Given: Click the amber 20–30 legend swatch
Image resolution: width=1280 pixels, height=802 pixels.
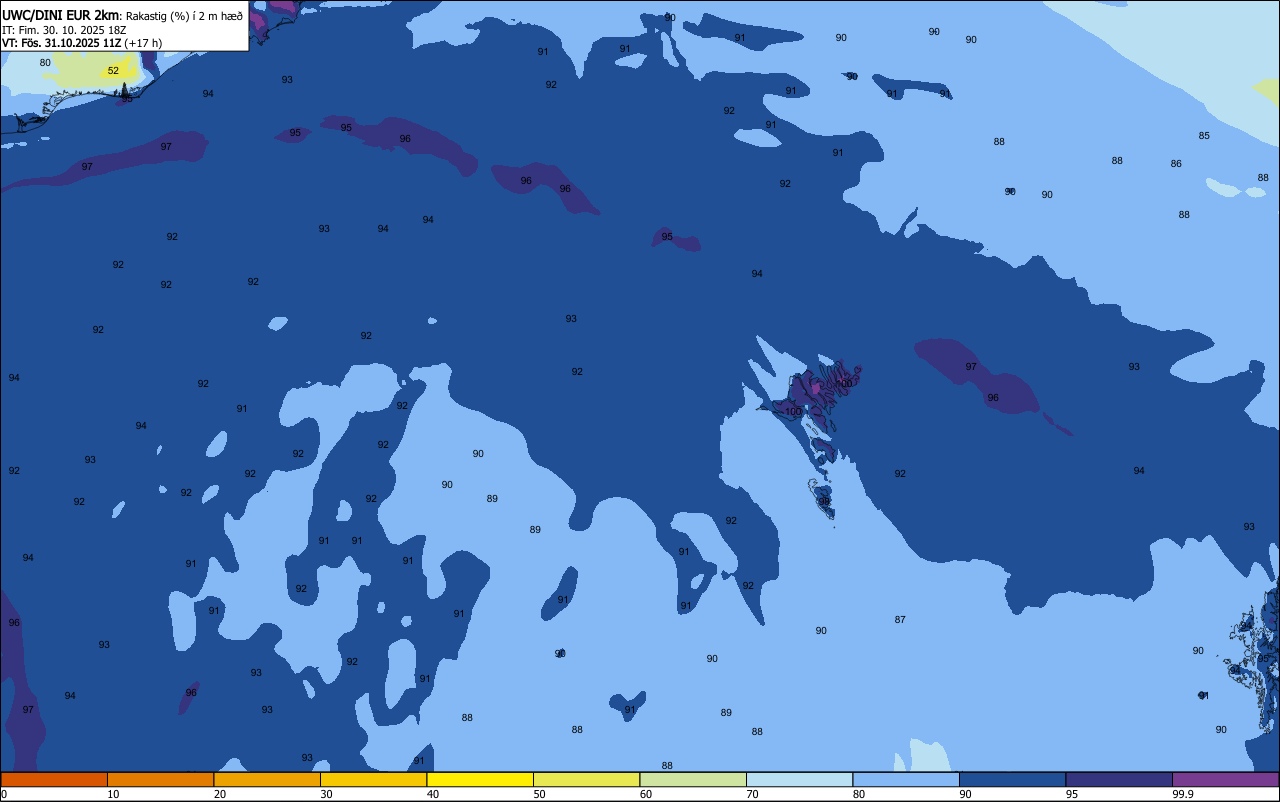Looking at the screenshot, I should pyautogui.click(x=267, y=779).
